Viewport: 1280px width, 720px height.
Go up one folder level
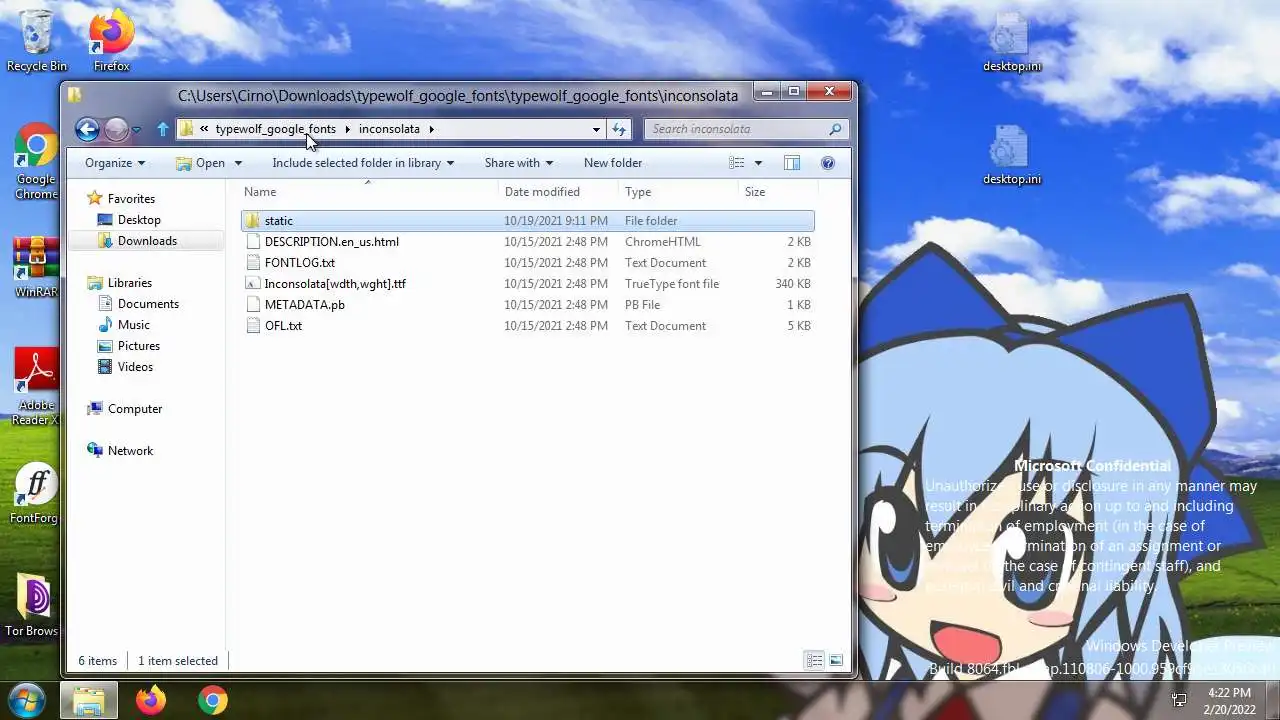point(162,129)
